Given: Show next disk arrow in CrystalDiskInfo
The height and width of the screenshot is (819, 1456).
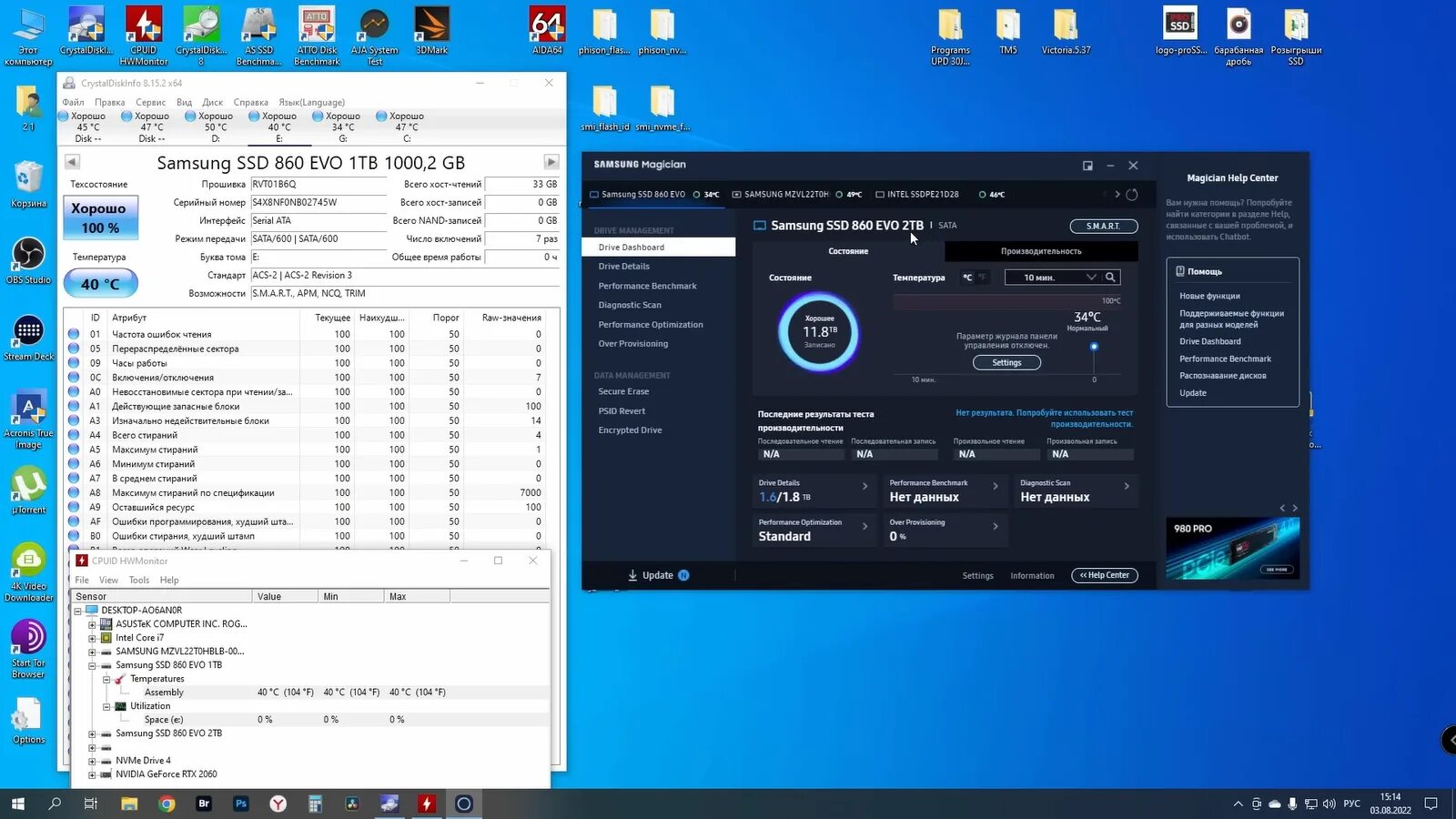Looking at the screenshot, I should (x=551, y=162).
